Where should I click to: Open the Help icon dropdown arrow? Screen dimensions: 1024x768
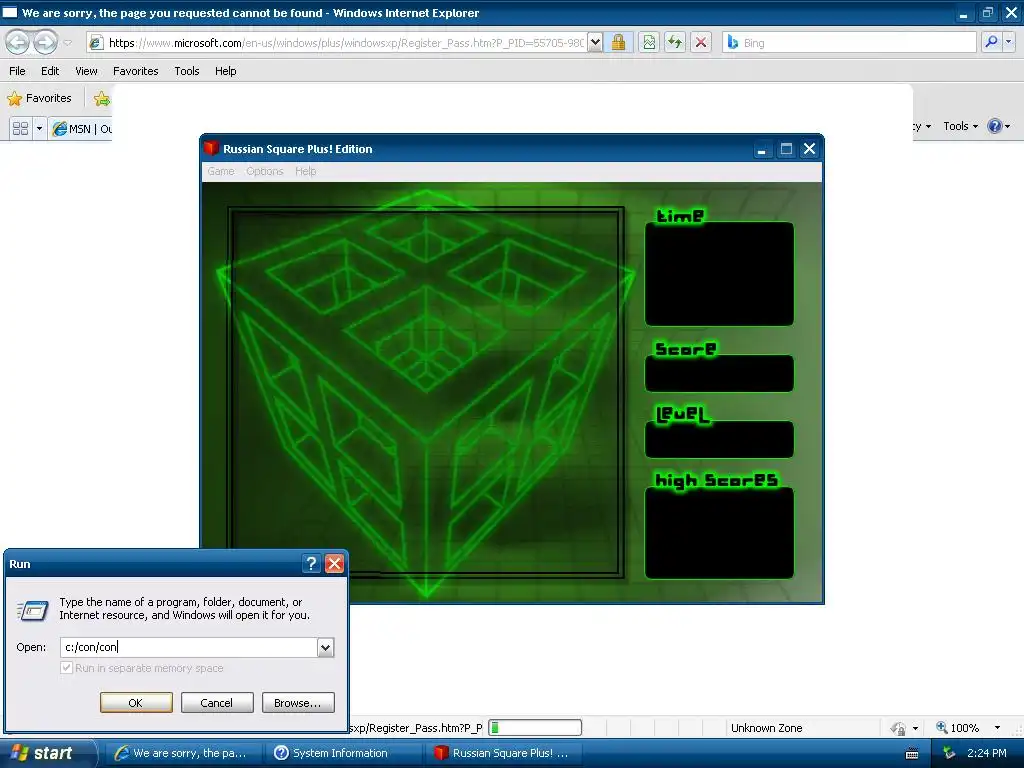coord(1008,126)
